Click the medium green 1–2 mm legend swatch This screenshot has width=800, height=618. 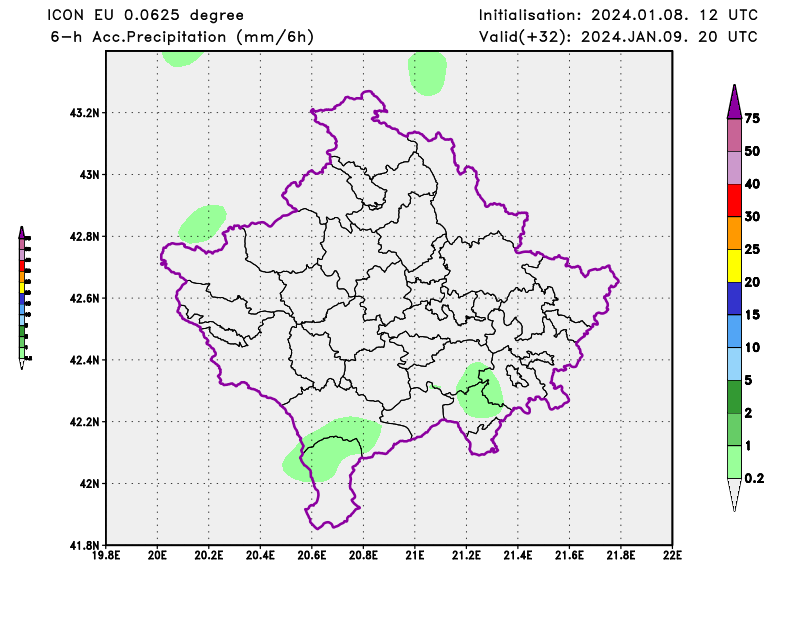(x=734, y=429)
